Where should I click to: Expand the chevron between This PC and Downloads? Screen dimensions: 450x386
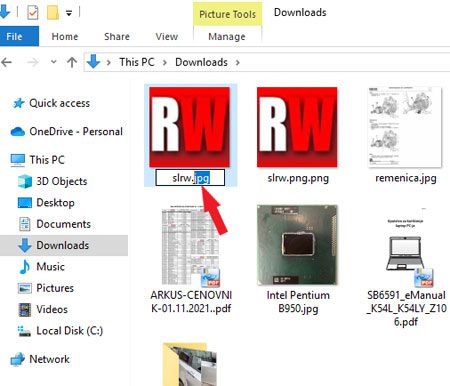pos(165,62)
